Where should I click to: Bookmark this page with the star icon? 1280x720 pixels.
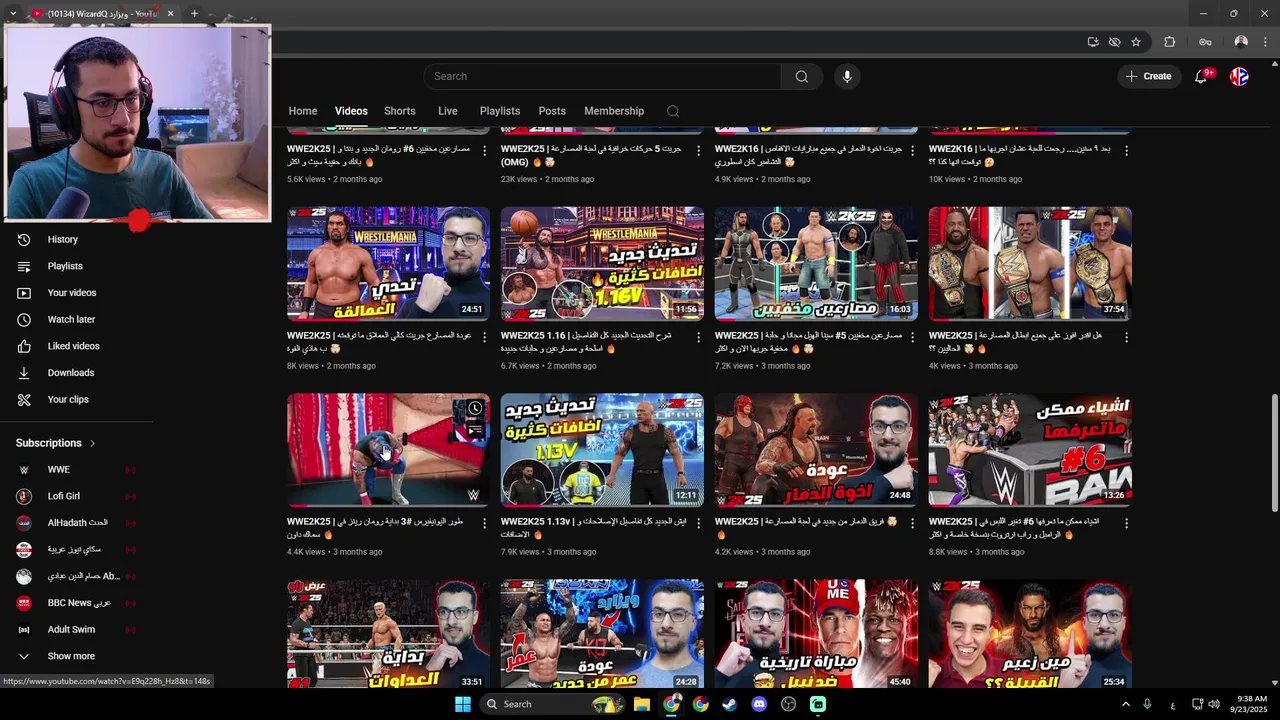1136,42
